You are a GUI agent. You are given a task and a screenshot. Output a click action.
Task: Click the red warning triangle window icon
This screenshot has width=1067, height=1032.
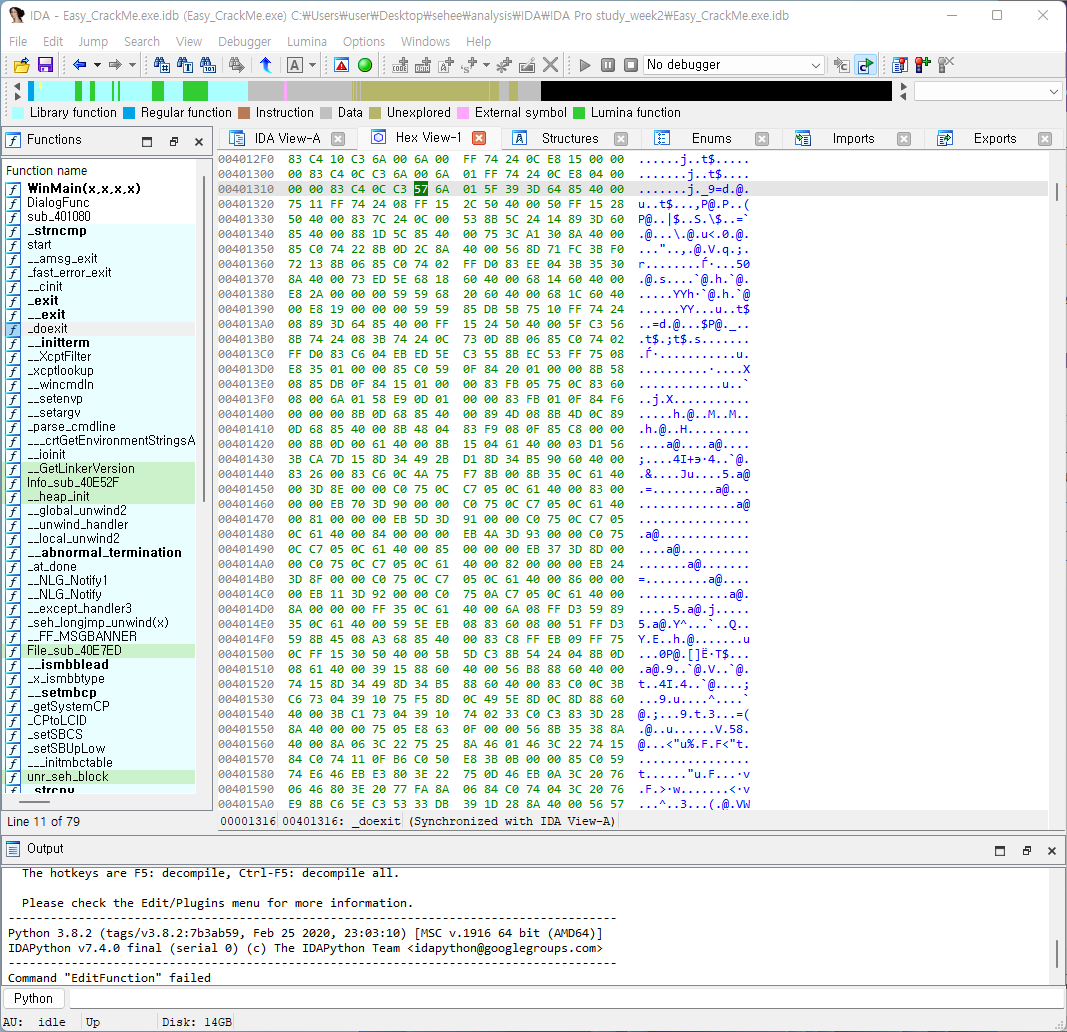click(x=342, y=65)
